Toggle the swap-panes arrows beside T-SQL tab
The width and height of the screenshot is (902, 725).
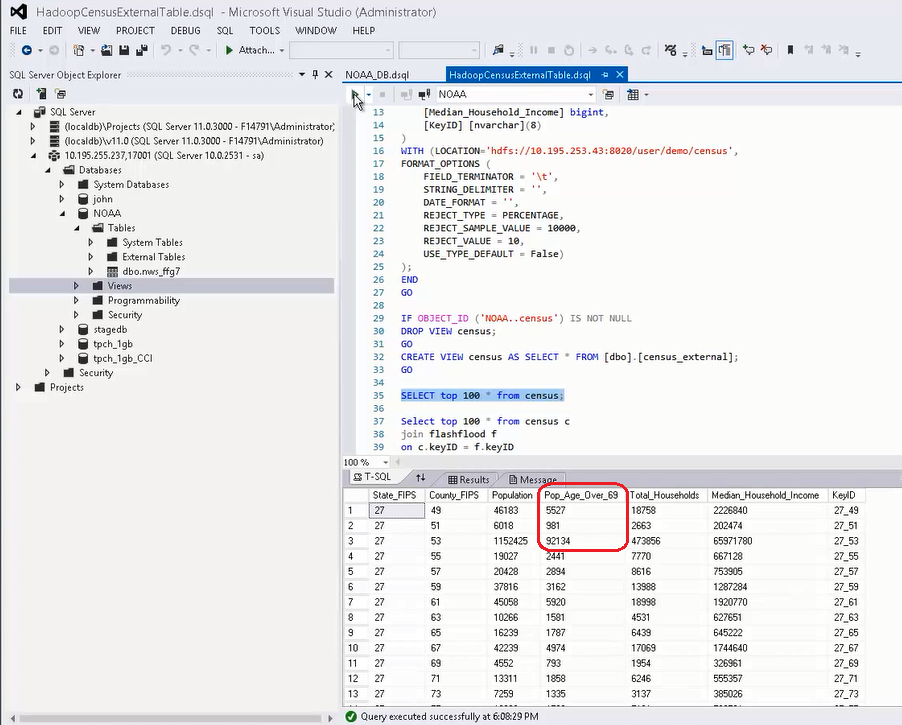[x=421, y=478]
